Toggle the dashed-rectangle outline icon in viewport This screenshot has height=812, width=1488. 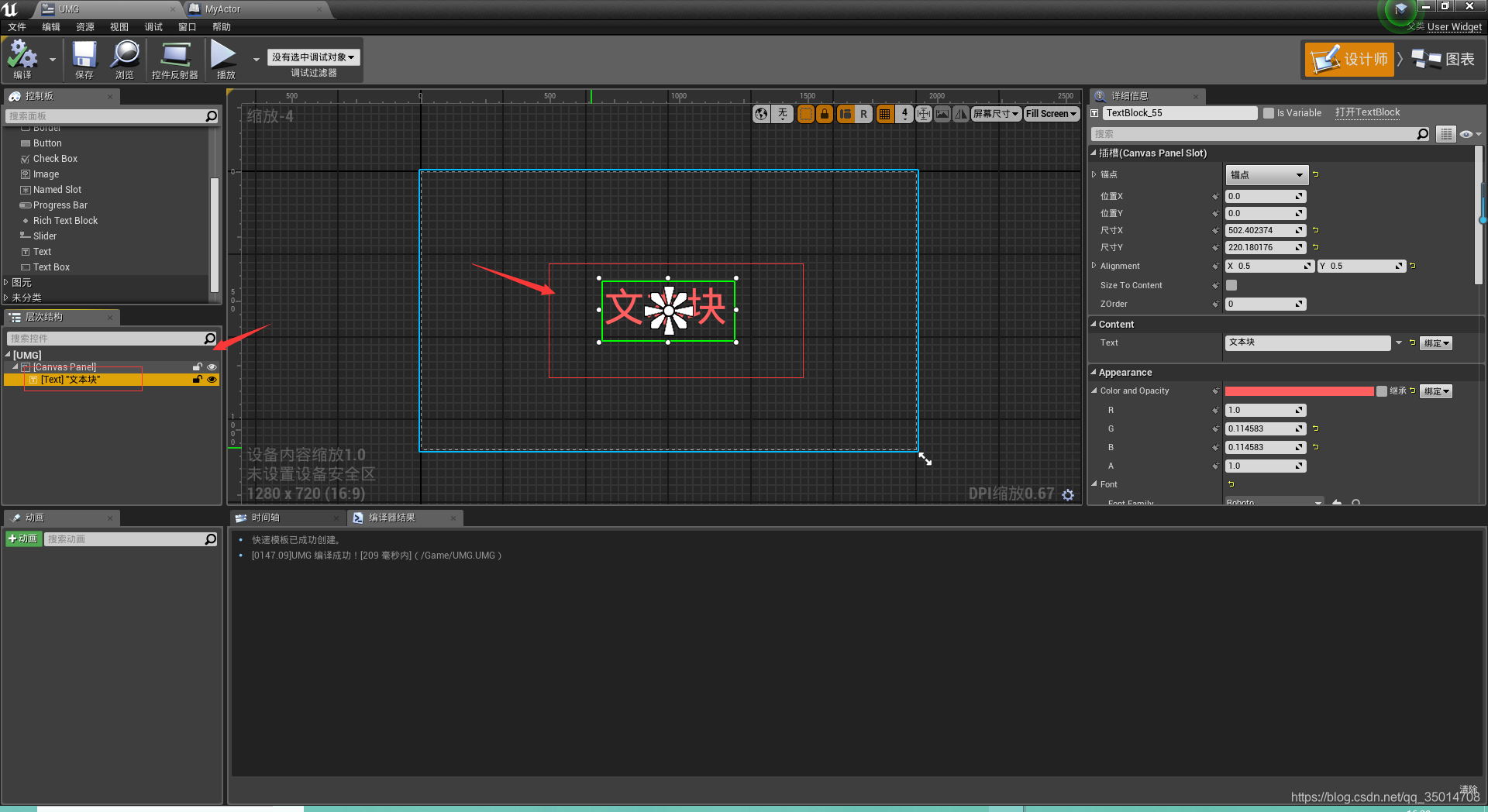tap(806, 114)
